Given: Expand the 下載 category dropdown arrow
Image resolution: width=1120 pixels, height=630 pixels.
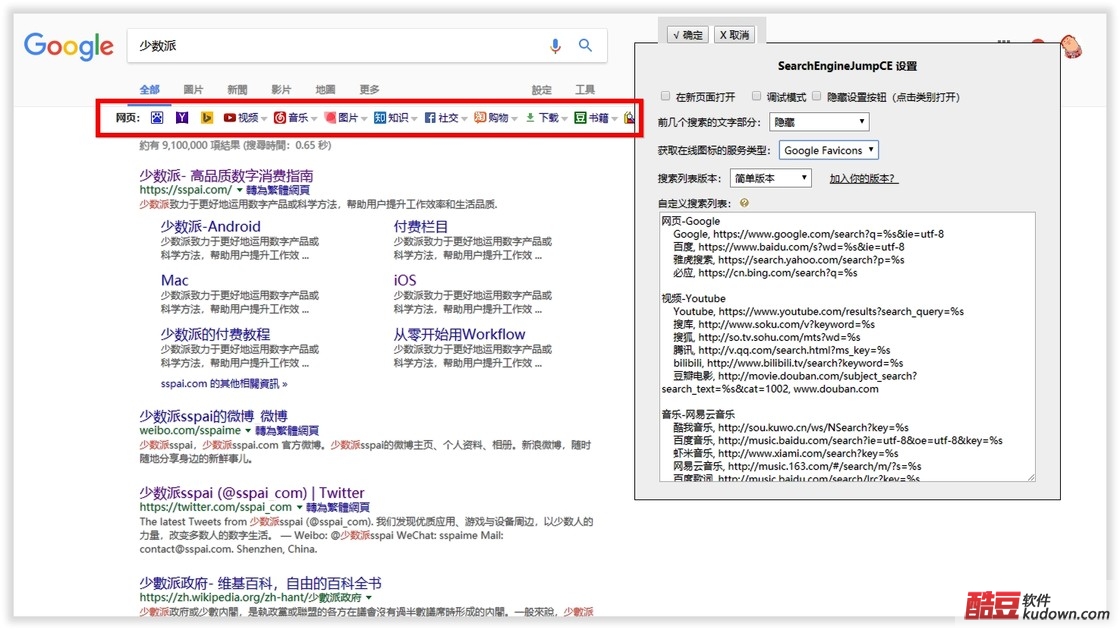Looking at the screenshot, I should pyautogui.click(x=564, y=119).
